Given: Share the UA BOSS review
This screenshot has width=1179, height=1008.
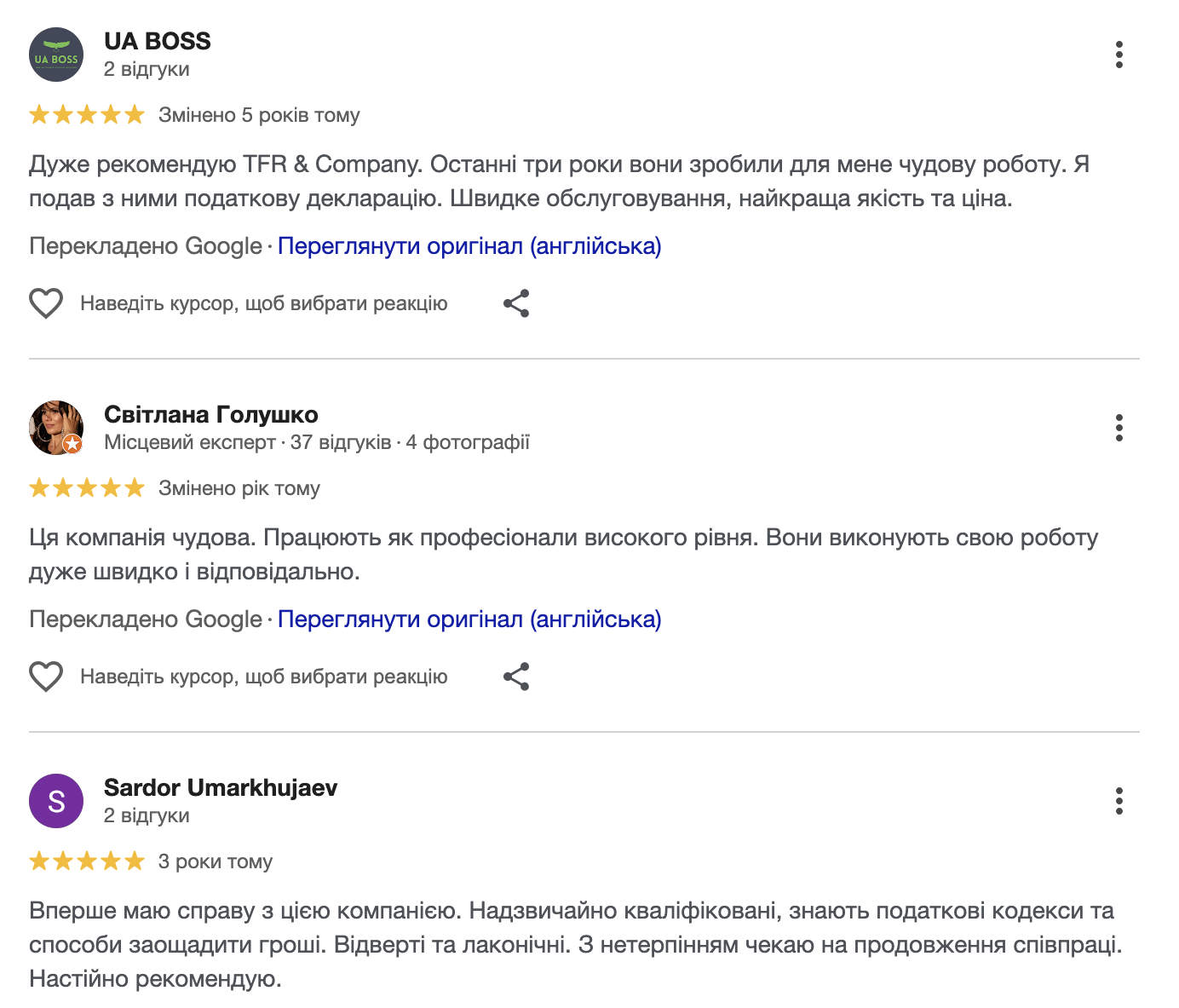Looking at the screenshot, I should (x=516, y=303).
